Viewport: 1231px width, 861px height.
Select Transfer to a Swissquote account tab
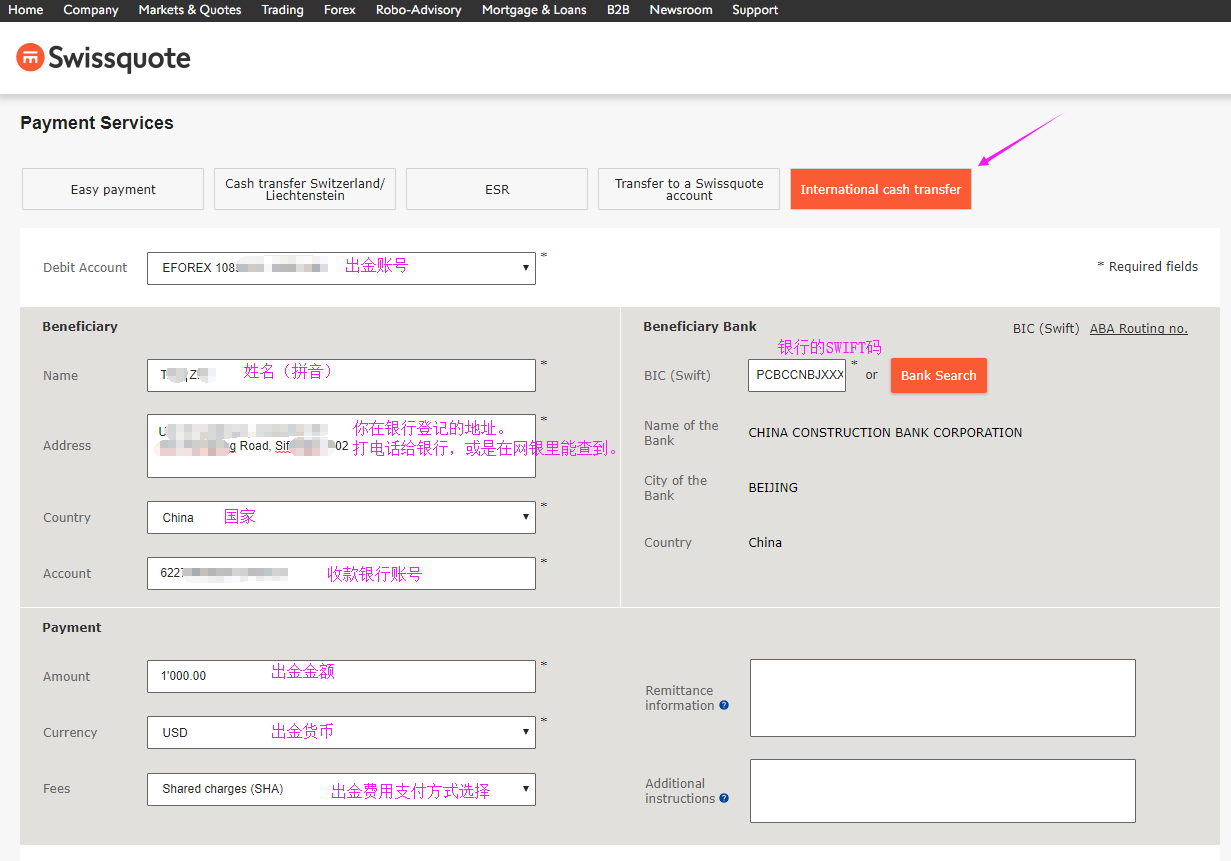(689, 189)
